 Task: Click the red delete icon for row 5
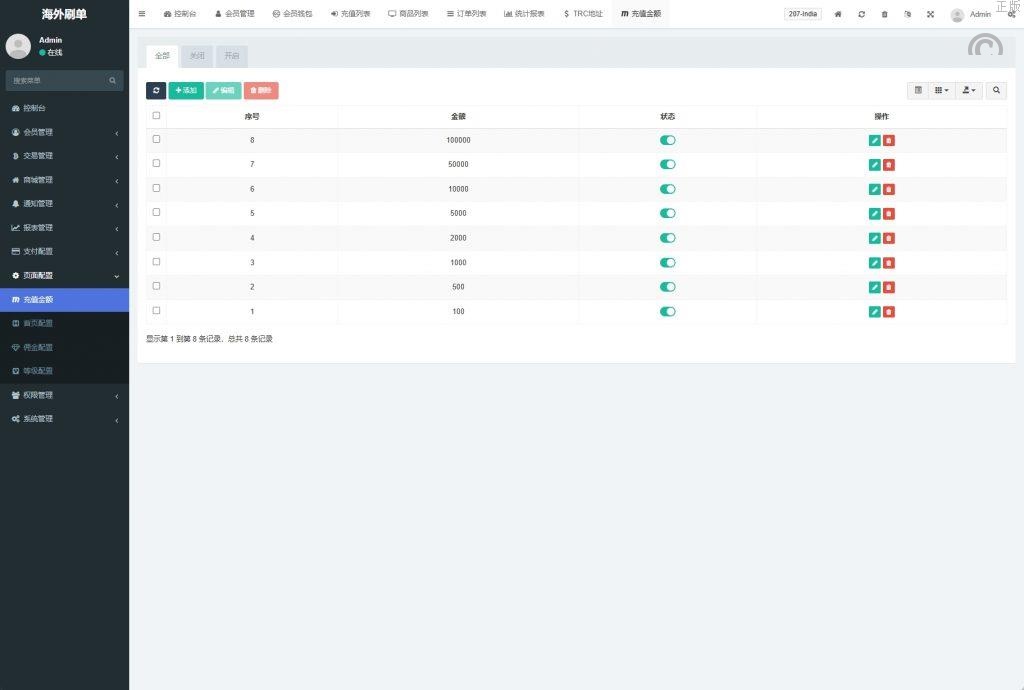click(889, 214)
